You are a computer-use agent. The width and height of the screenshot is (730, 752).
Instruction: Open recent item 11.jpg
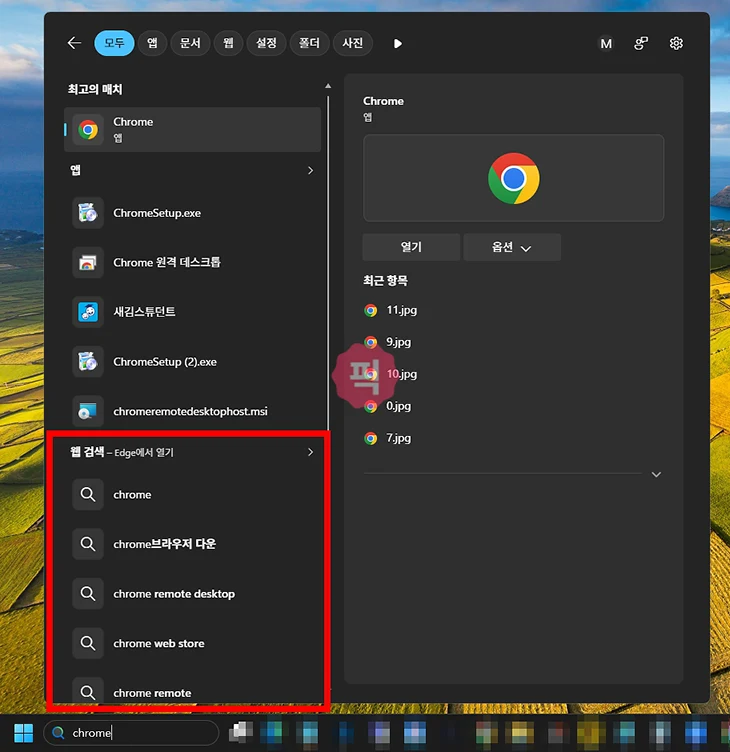tap(390, 310)
